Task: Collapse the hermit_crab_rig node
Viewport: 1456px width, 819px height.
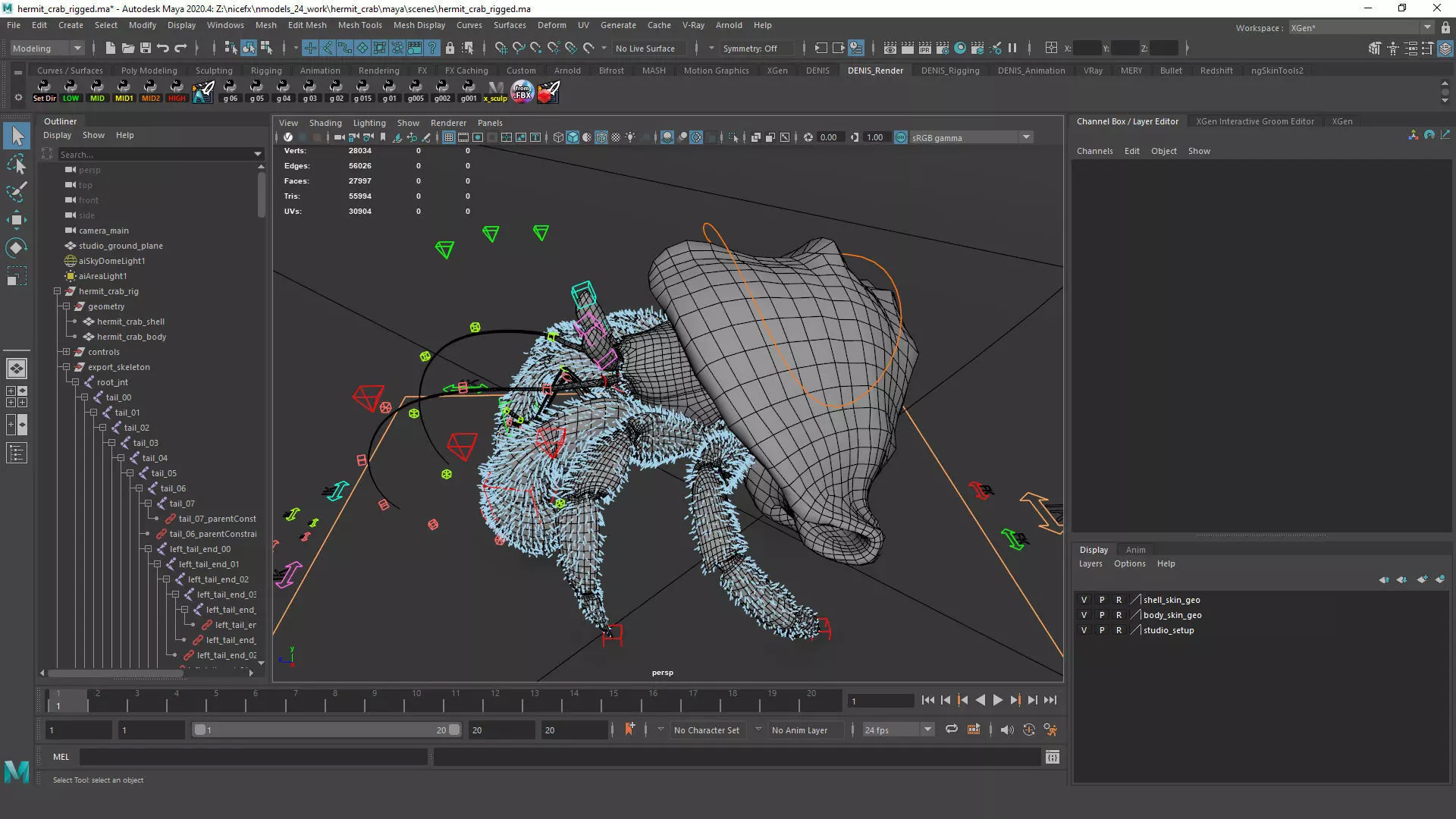Action: click(57, 291)
